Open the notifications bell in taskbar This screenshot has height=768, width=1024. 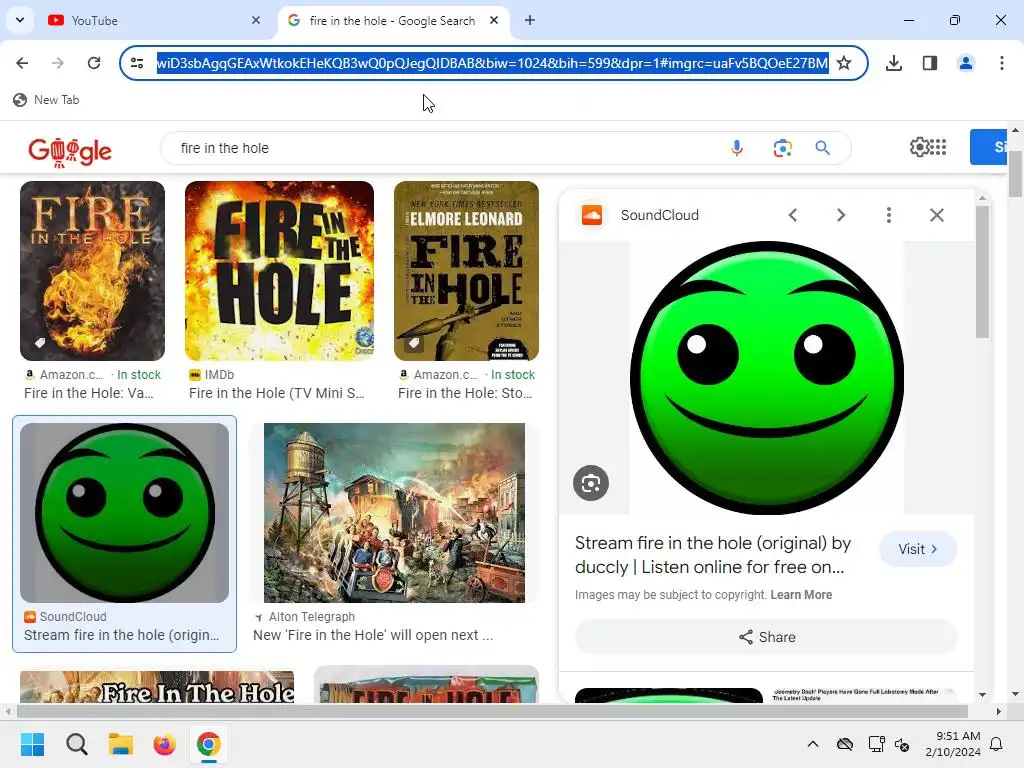997,744
